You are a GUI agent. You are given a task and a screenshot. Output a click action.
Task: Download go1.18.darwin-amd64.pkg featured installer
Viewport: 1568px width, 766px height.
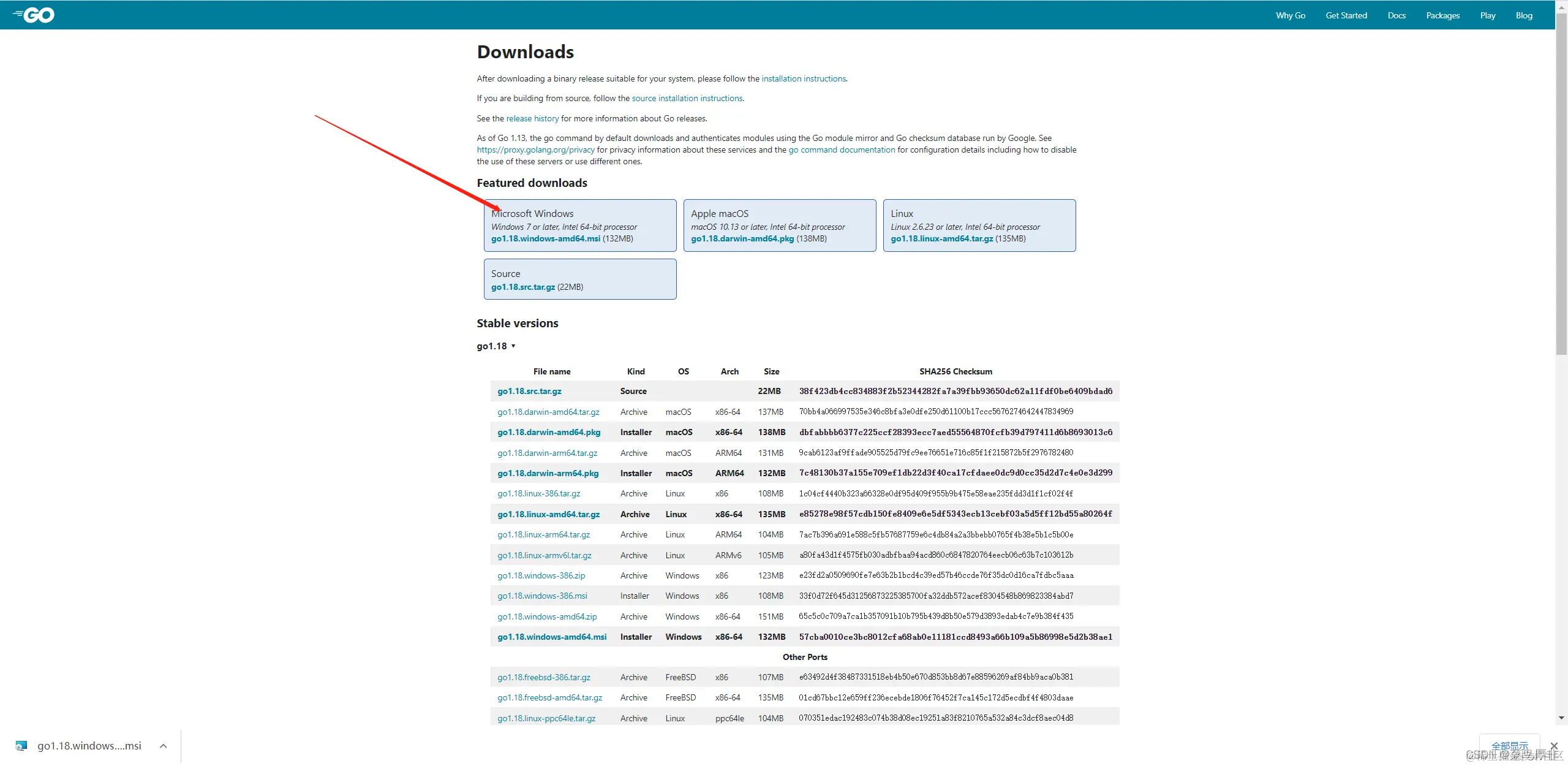(742, 239)
